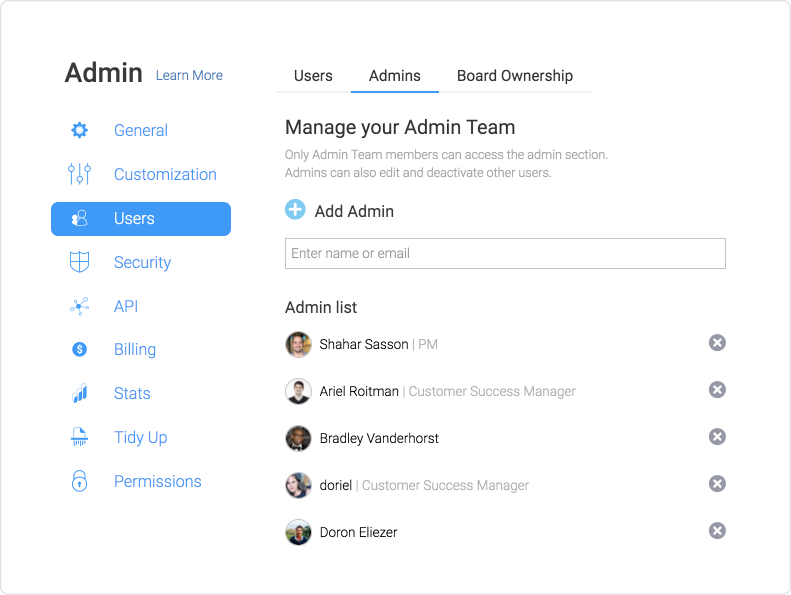This screenshot has width=791, height=595.
Task: Select the Admins tab
Action: (x=394, y=76)
